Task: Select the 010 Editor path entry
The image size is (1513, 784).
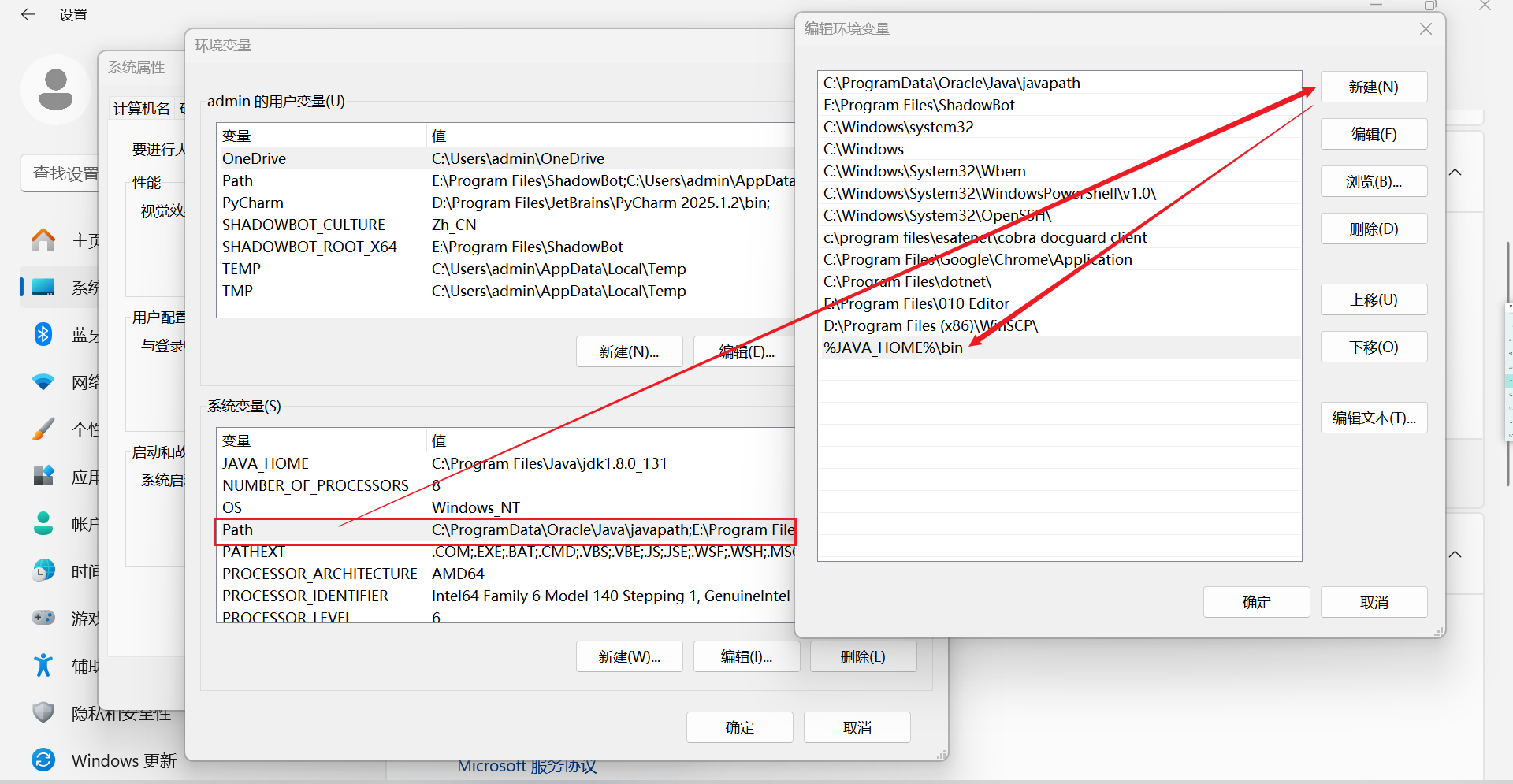Action: click(1059, 303)
